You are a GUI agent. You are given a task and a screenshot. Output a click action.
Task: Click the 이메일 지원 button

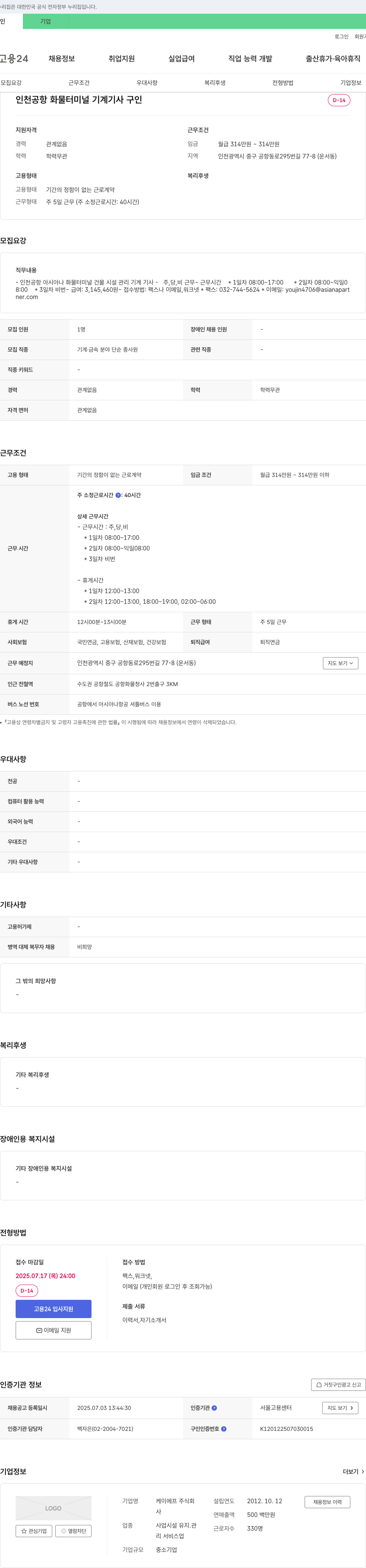point(54,1330)
